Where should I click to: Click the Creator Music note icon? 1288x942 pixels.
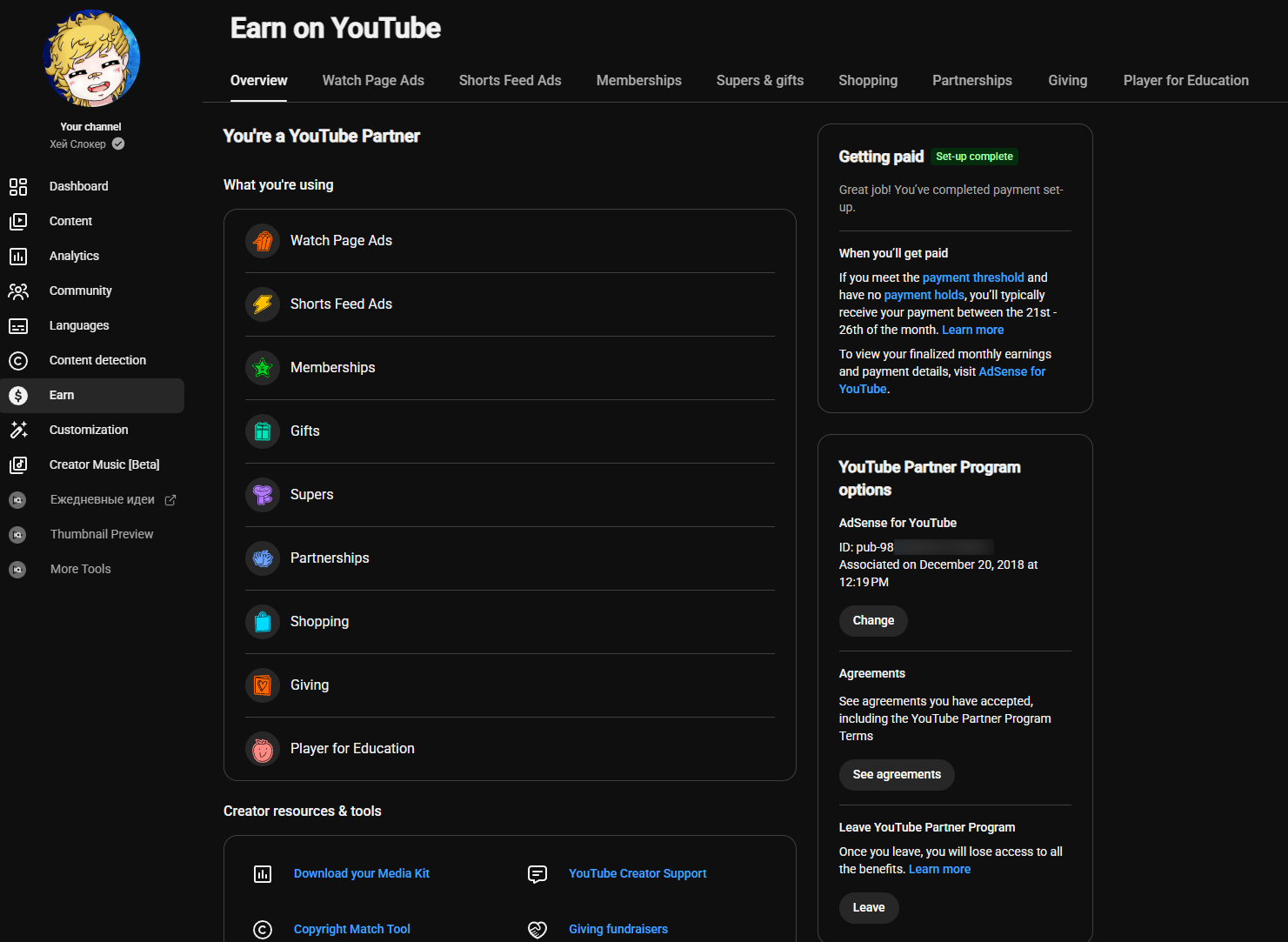[18, 465]
